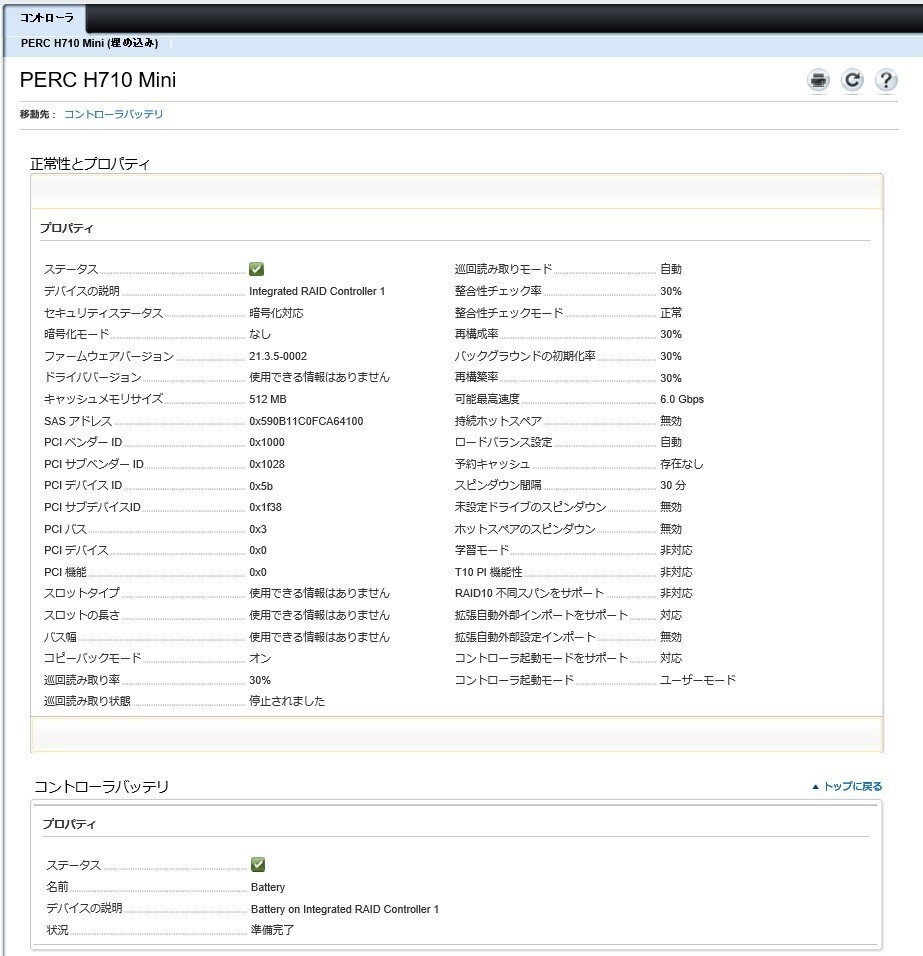Select PCI bus value 0x3
This screenshot has height=956, width=923.
[258, 529]
